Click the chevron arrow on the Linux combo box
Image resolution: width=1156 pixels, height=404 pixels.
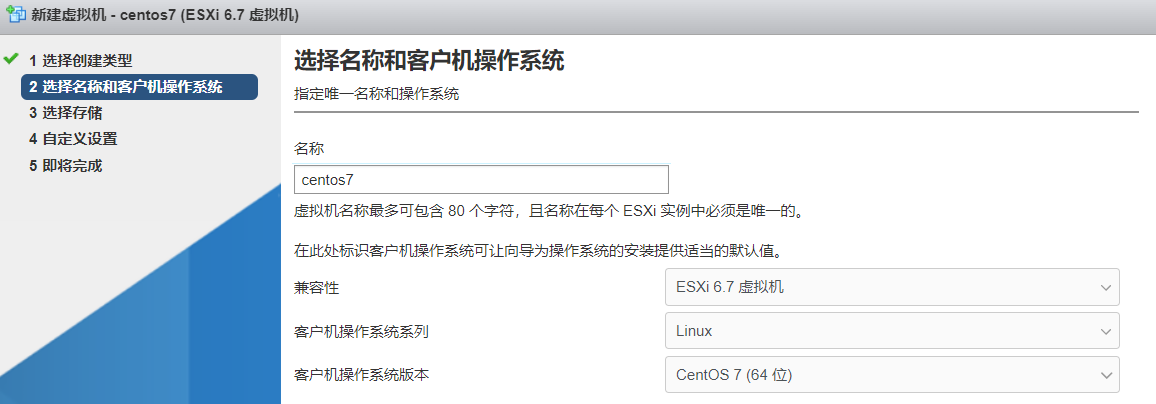[x=1105, y=332]
